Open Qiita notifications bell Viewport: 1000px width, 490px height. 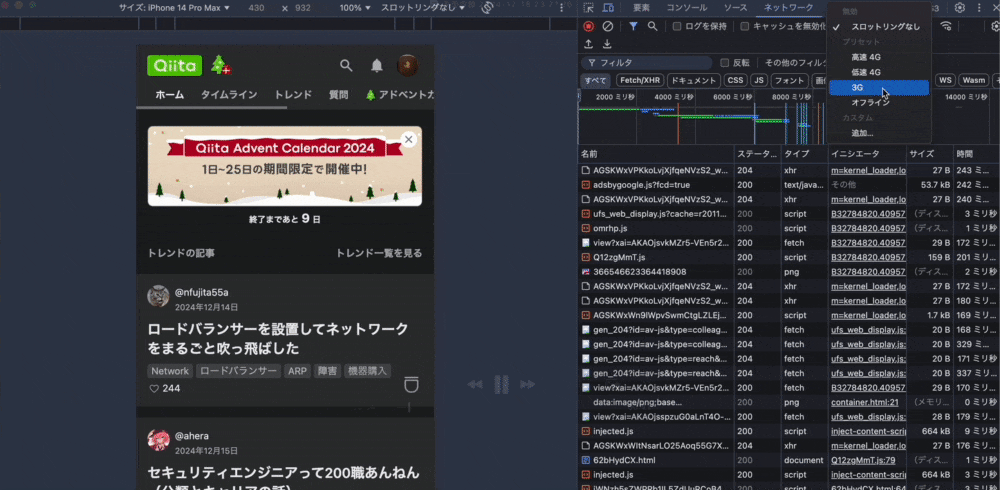coord(377,65)
